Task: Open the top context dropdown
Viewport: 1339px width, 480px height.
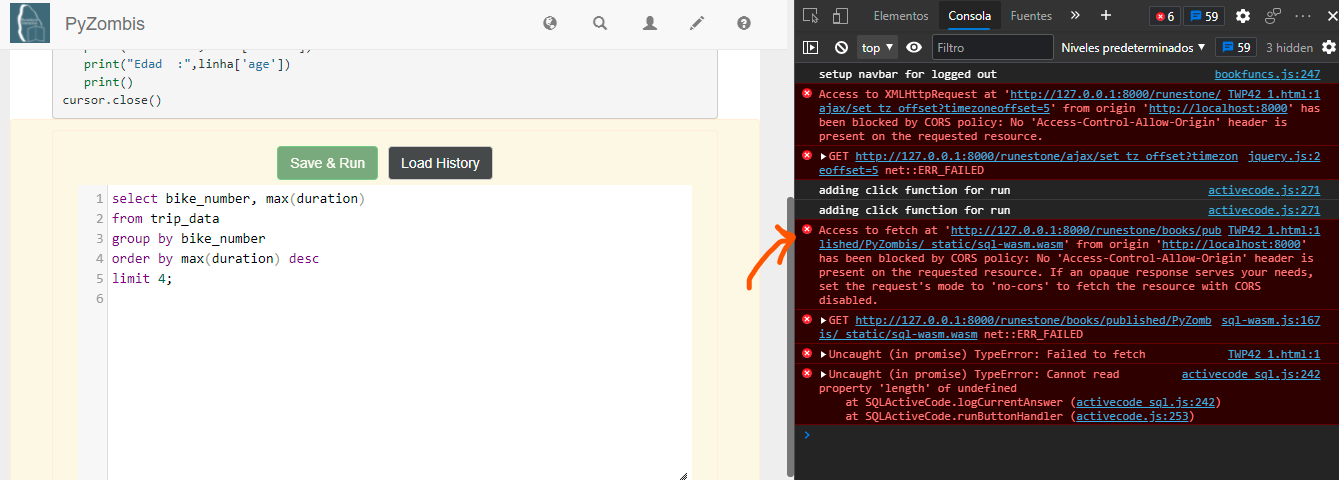Action: 878,47
